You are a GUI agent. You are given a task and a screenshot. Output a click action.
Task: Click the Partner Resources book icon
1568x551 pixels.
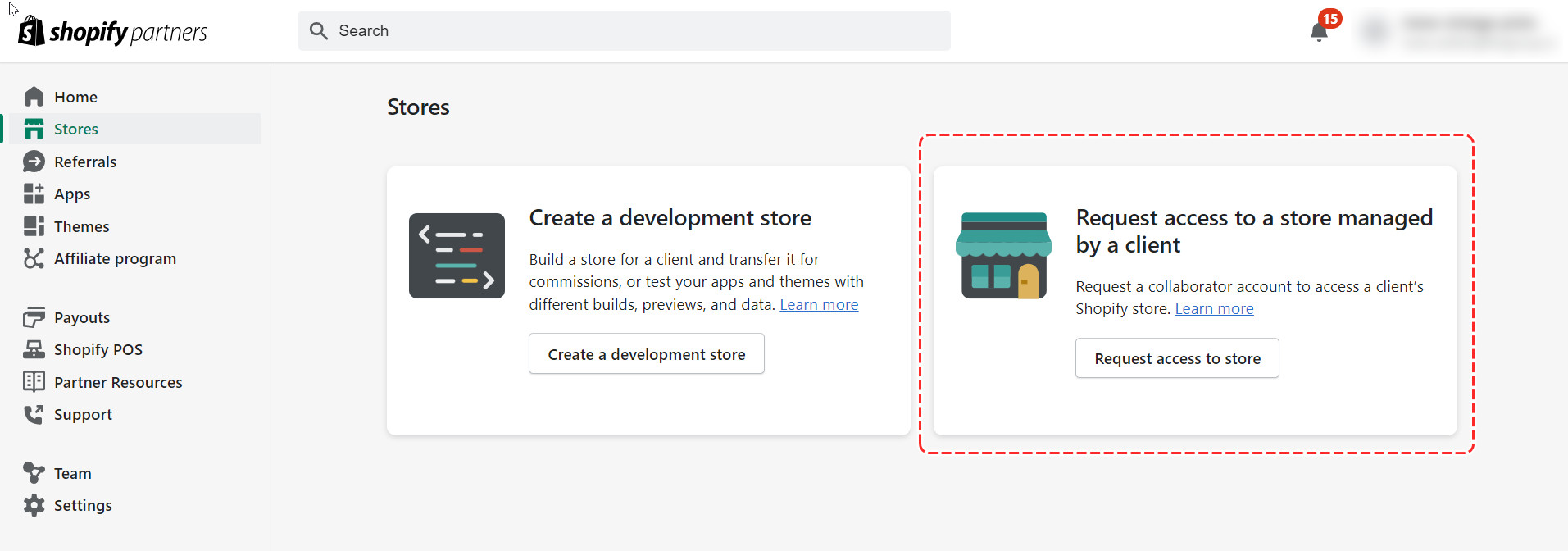(34, 382)
